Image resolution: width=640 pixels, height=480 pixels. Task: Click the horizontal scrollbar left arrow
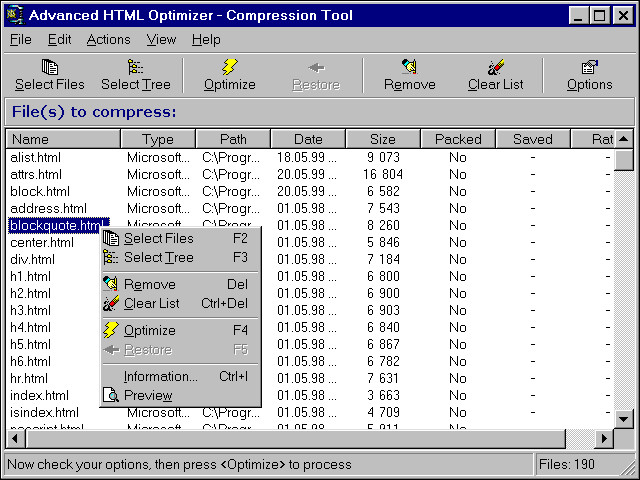pos(15,439)
